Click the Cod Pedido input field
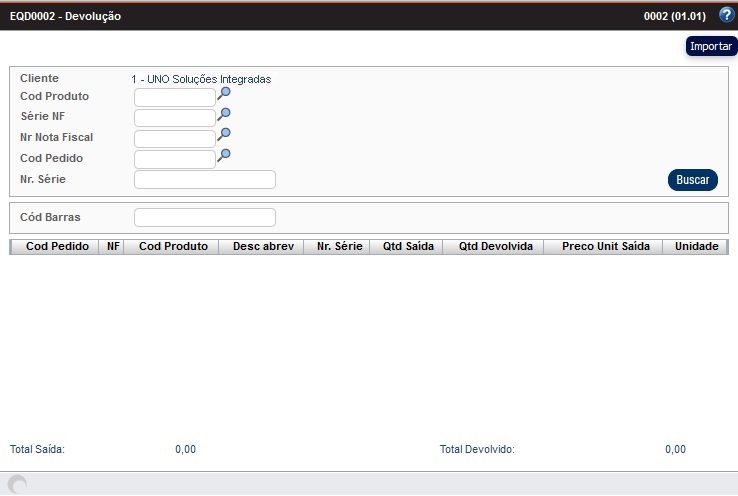 pyautogui.click(x=175, y=159)
